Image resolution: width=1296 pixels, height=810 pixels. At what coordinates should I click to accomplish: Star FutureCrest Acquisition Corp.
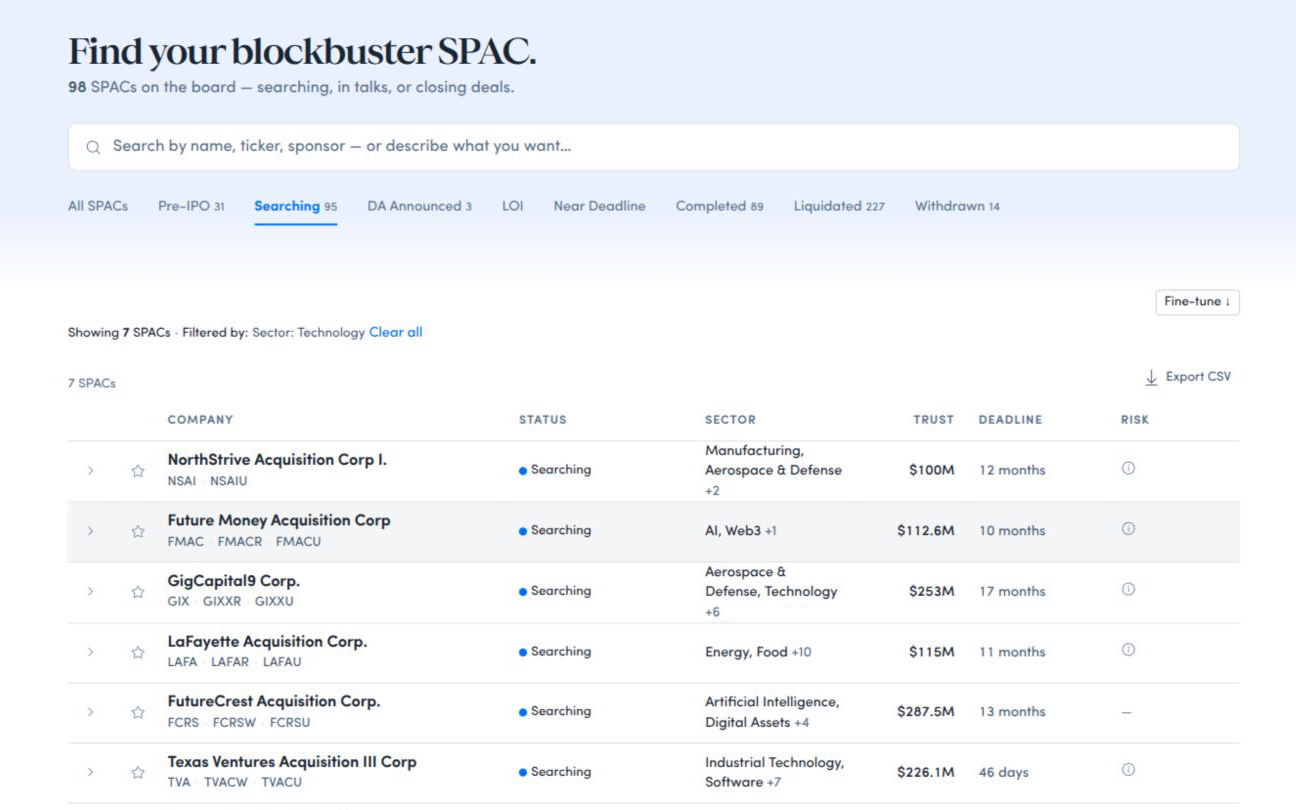[138, 712]
